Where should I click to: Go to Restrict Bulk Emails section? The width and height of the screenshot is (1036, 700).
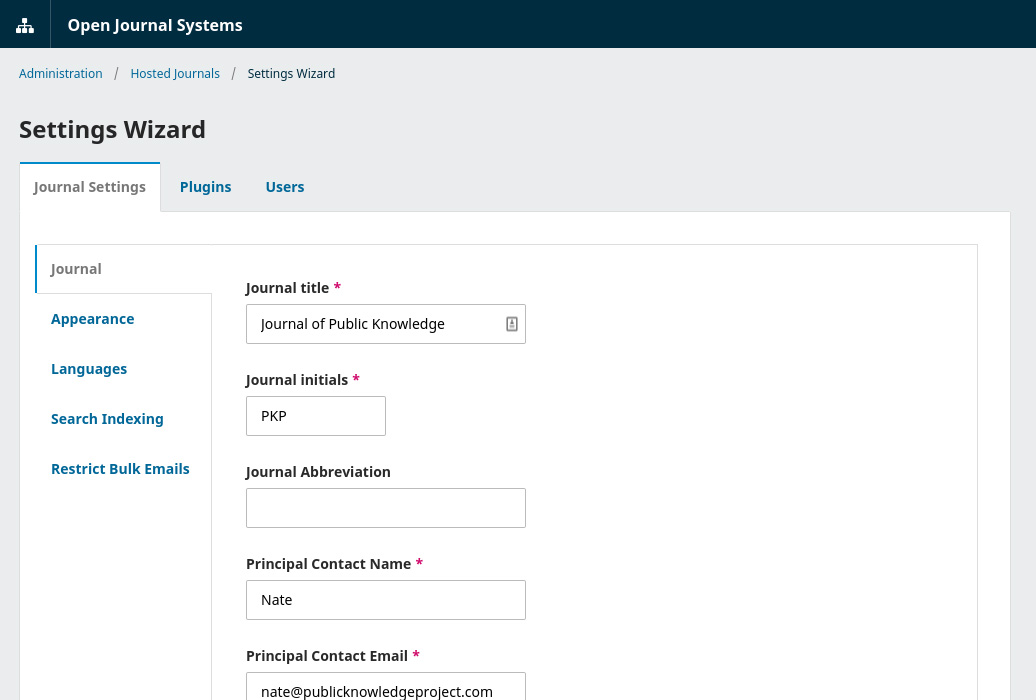click(x=120, y=469)
